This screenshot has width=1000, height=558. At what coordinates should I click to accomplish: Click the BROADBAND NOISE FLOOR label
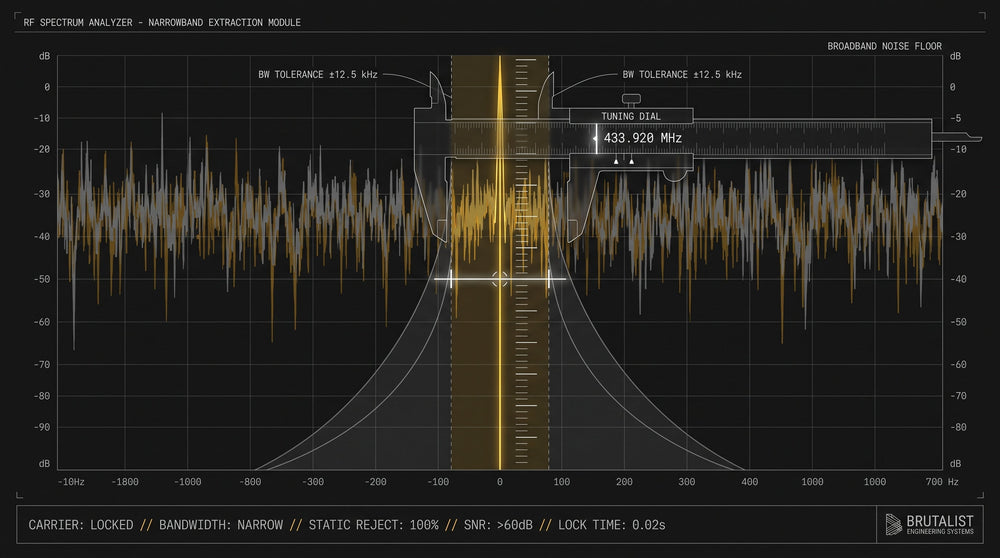tap(884, 46)
